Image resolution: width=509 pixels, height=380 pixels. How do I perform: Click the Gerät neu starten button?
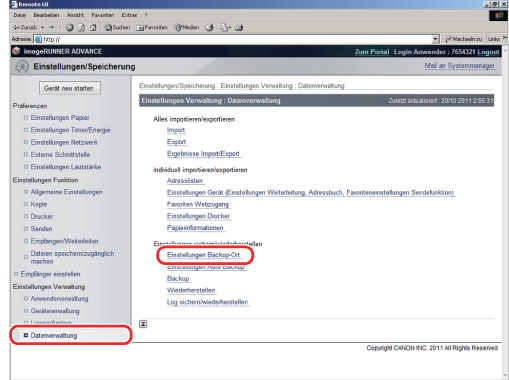coord(69,88)
